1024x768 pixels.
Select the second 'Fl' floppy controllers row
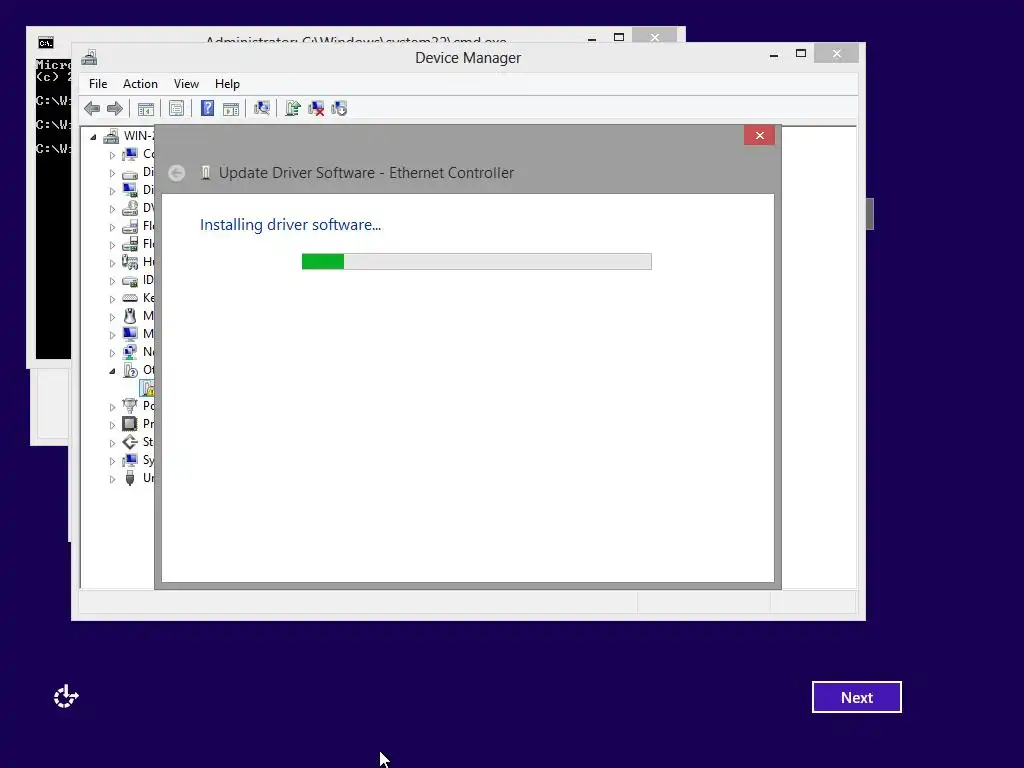point(138,244)
